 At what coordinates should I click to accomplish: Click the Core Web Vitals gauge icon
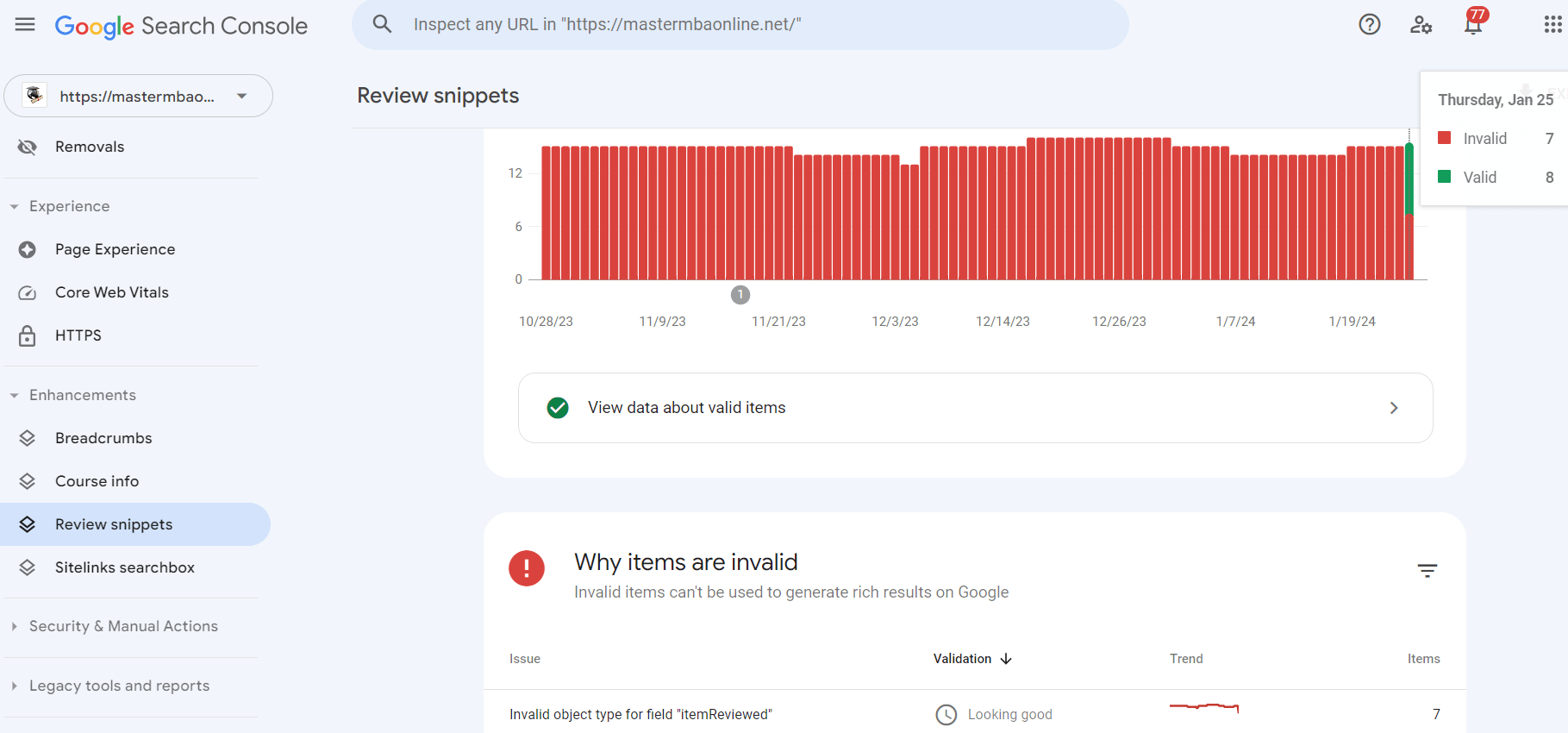28,292
